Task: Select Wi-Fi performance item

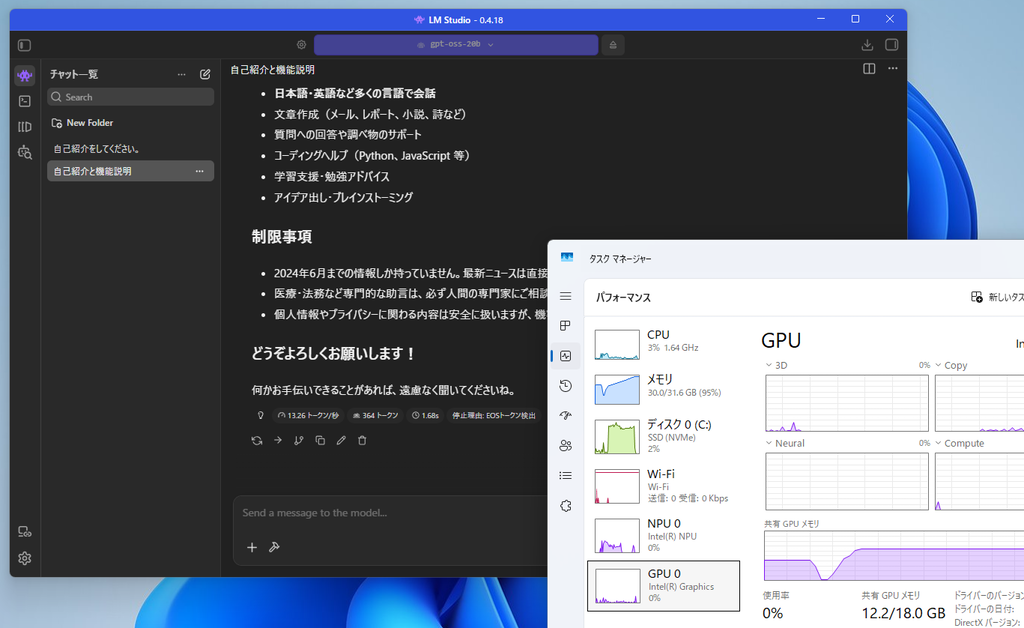Action: click(664, 486)
